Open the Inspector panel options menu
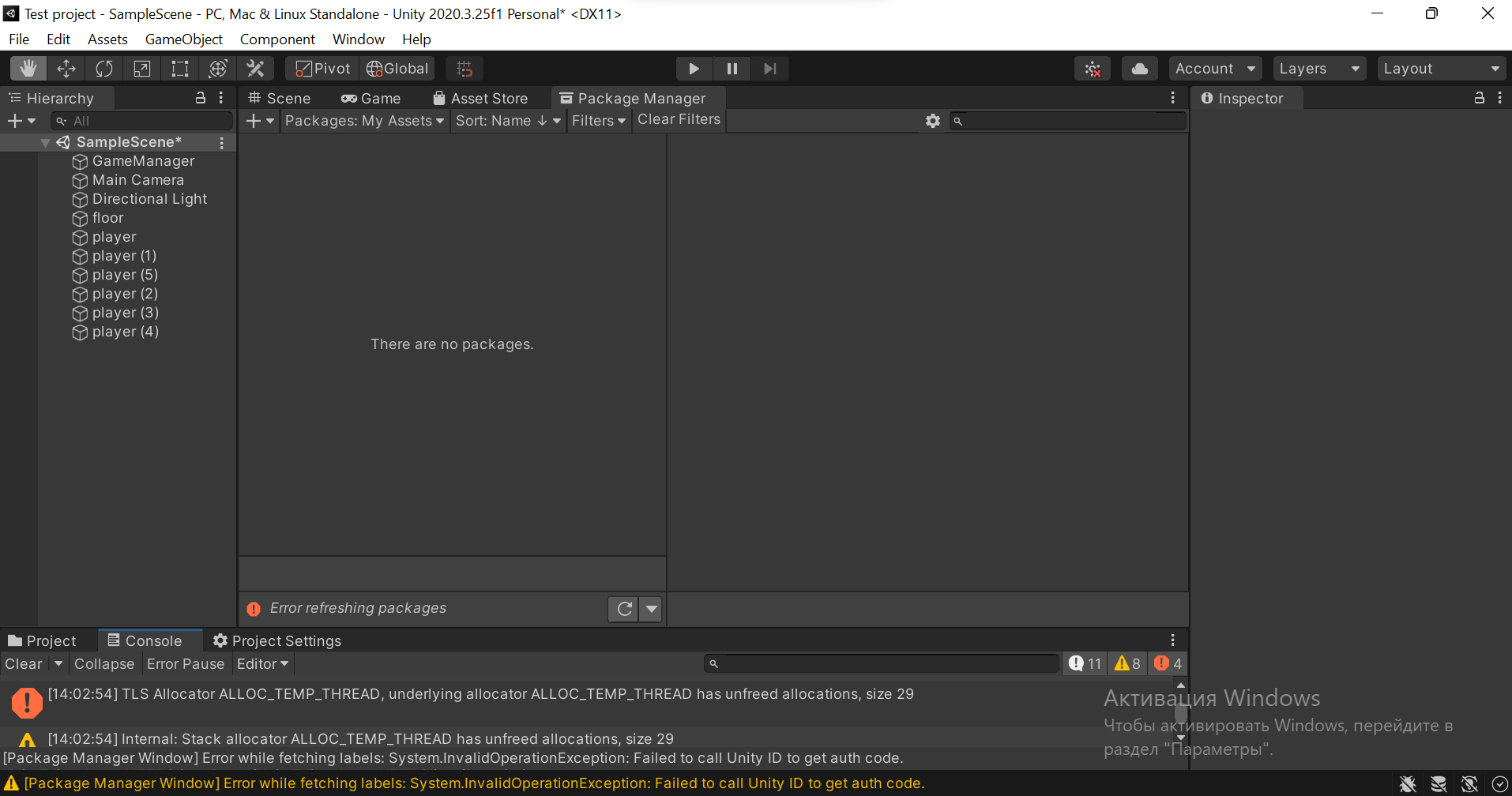 click(x=1499, y=98)
